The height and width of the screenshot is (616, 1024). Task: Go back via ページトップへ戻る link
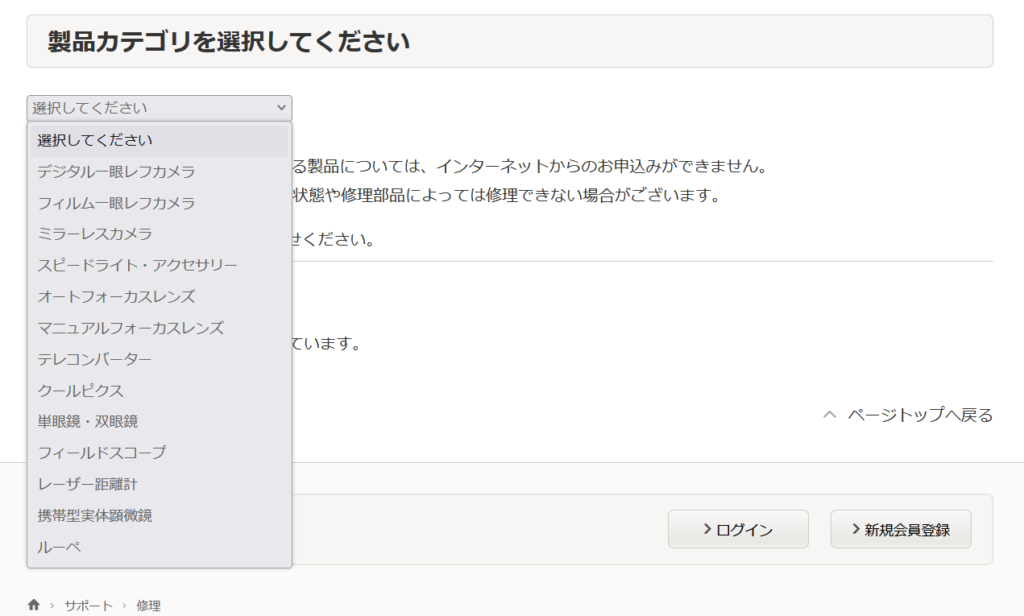[908, 415]
